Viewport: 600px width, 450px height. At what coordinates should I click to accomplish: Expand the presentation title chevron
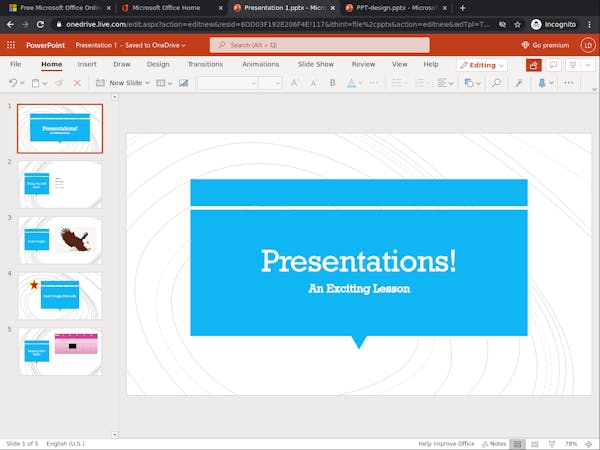pyautogui.click(x=184, y=46)
